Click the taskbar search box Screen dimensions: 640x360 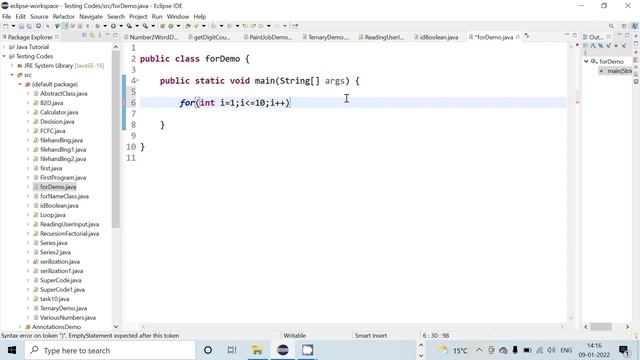pyautogui.click(x=109, y=350)
